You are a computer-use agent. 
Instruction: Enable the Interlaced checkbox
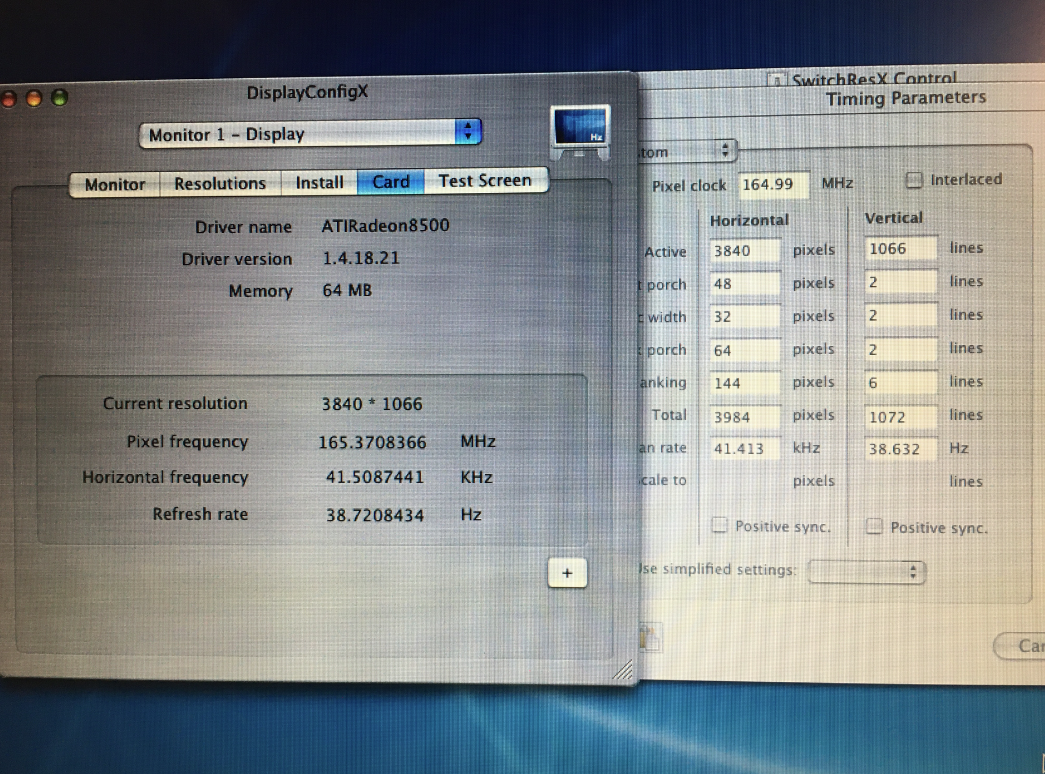[x=914, y=180]
